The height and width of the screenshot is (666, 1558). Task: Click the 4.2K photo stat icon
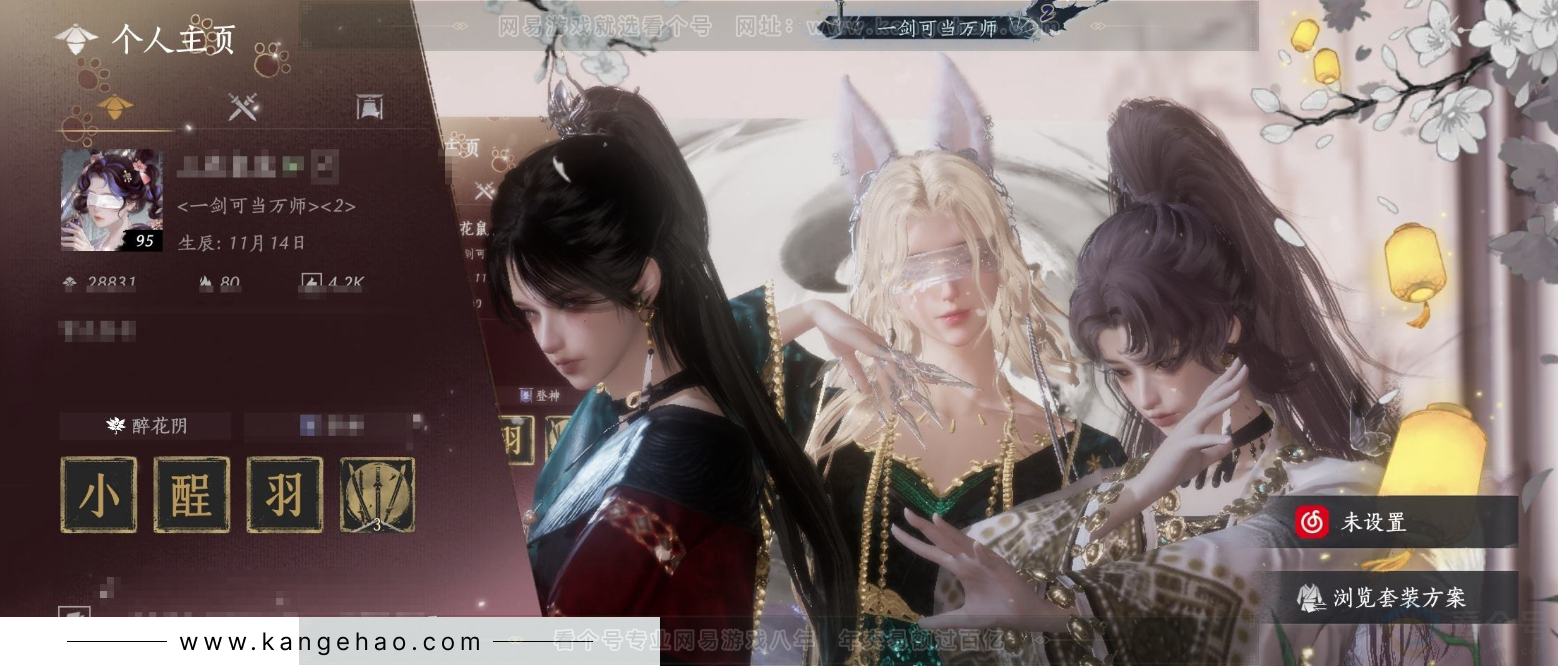311,284
